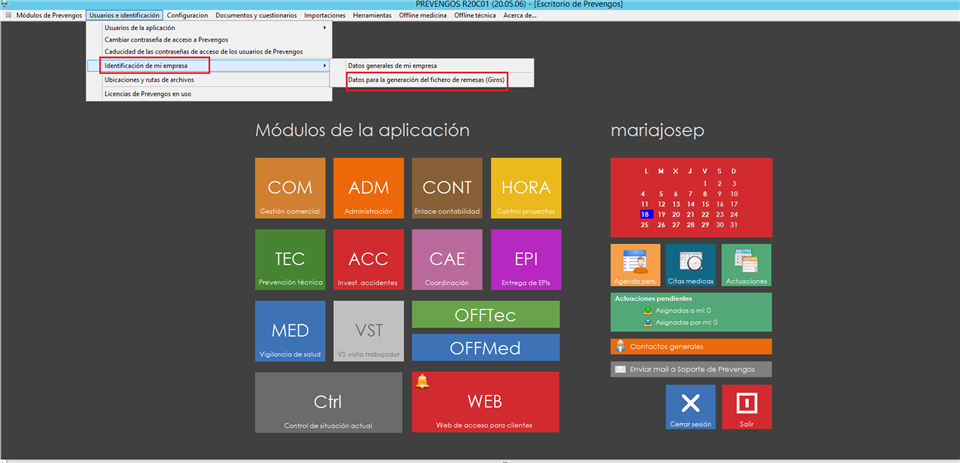Launch the MED Vigilancia de salud module

point(290,332)
